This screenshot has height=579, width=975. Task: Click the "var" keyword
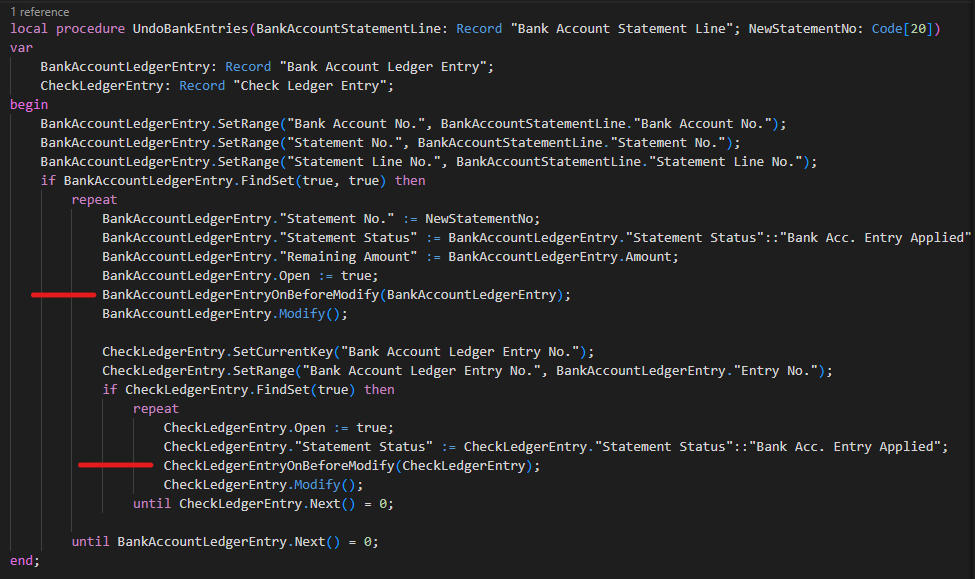point(21,47)
